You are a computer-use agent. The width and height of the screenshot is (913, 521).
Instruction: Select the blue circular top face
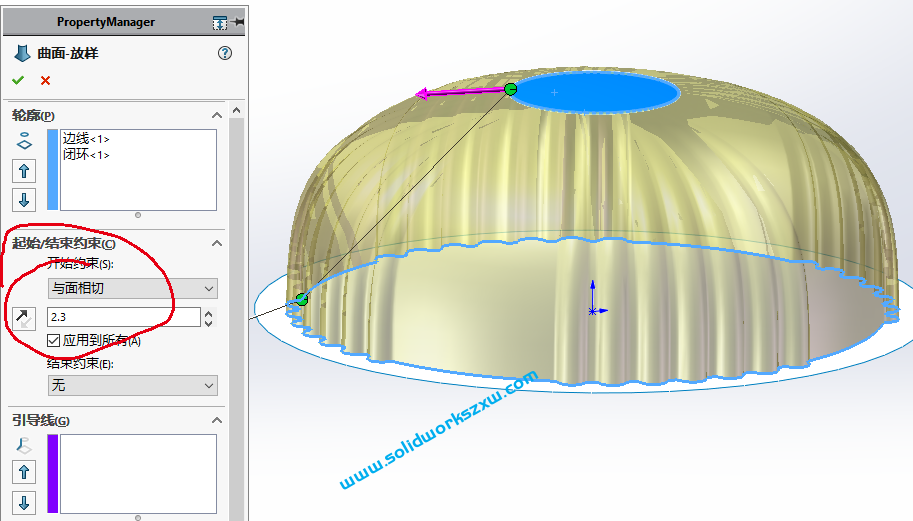tap(595, 92)
